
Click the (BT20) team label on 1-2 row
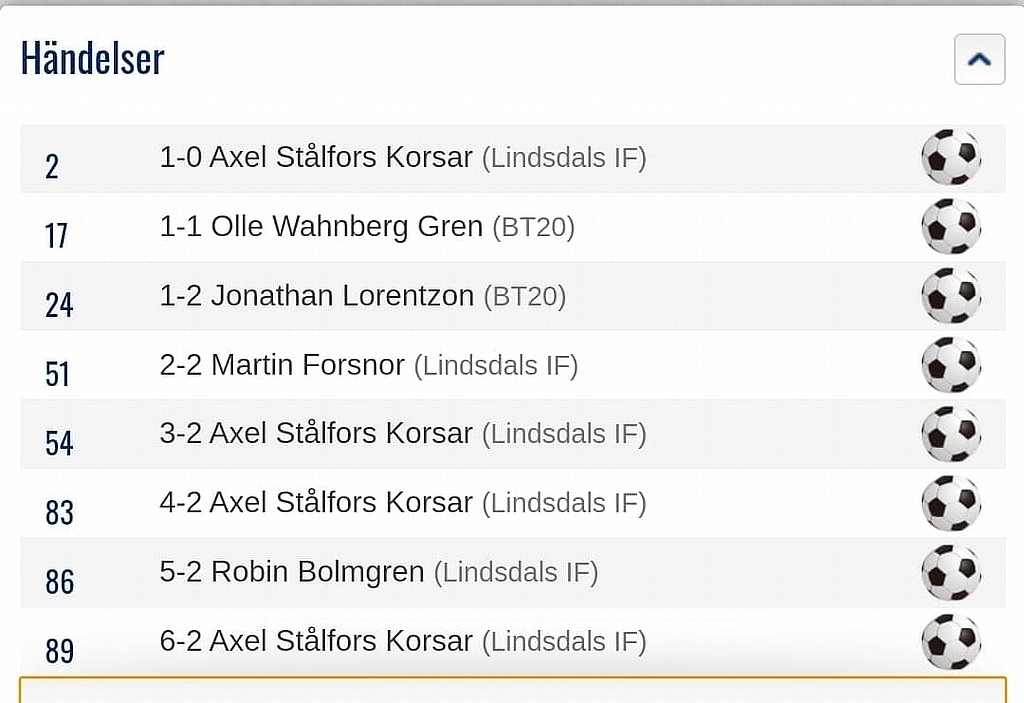[525, 297]
